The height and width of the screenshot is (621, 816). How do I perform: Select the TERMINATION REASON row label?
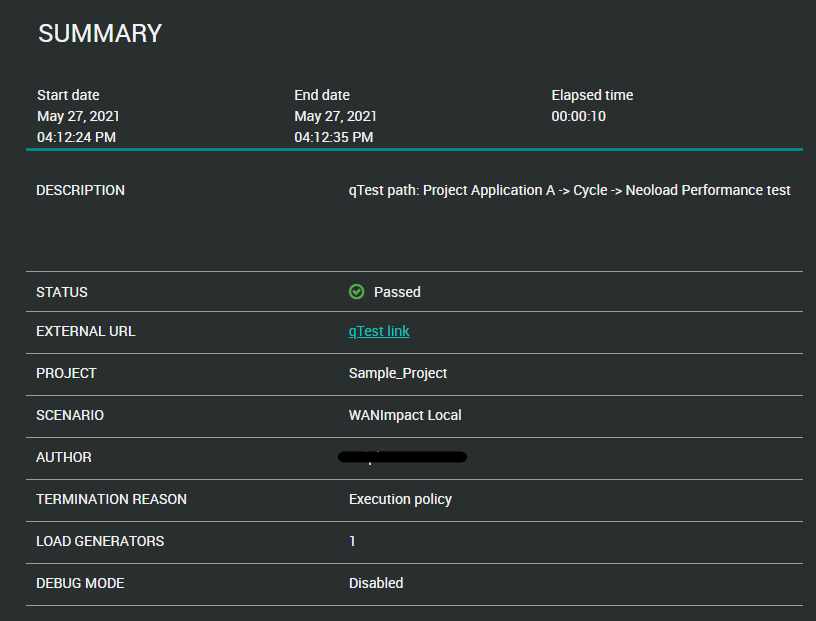pos(111,499)
